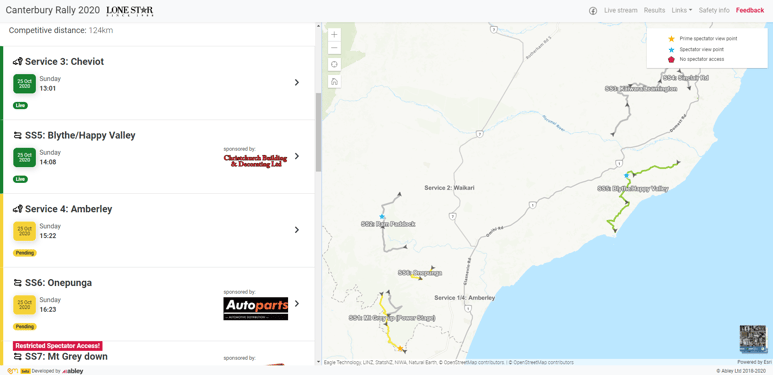Click the QR code thumbnail on map

click(753, 339)
